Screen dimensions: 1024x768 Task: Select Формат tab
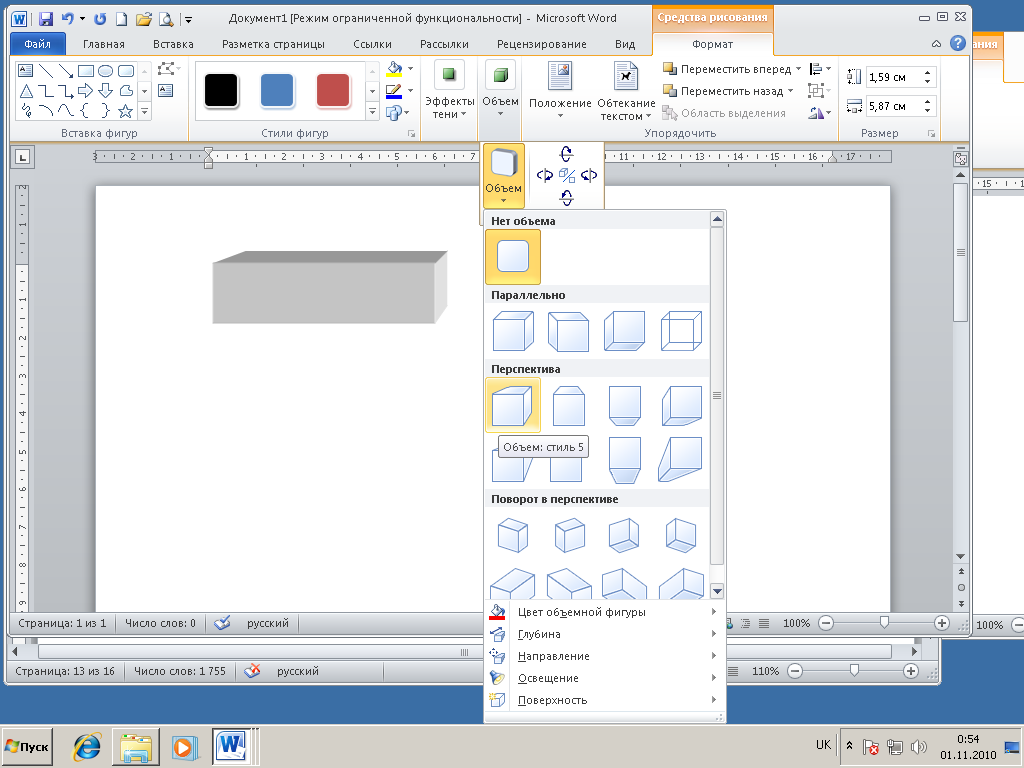(712, 44)
